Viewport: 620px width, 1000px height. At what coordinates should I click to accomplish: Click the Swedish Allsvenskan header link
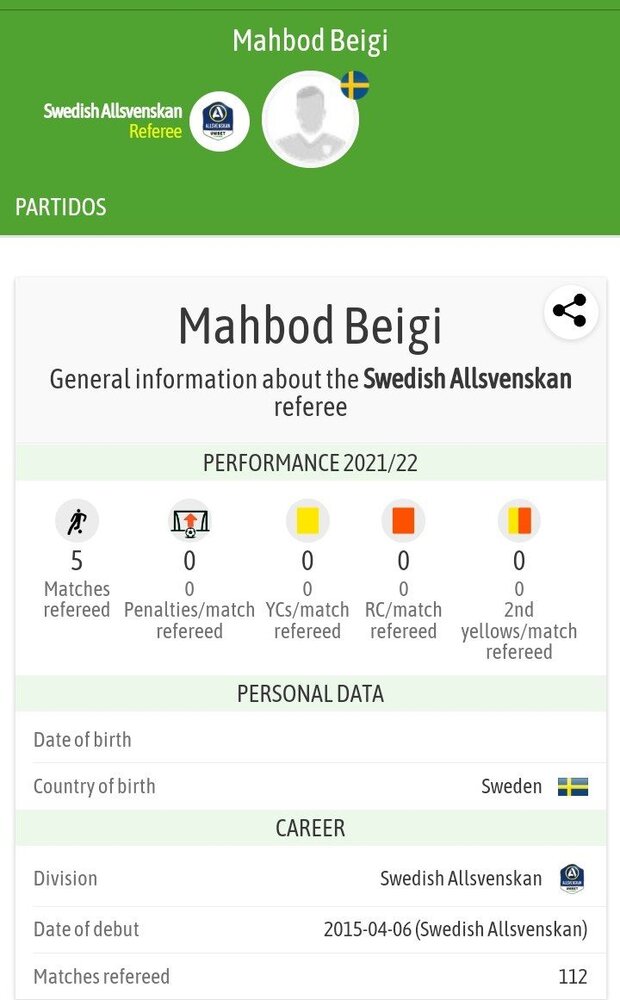(x=112, y=110)
